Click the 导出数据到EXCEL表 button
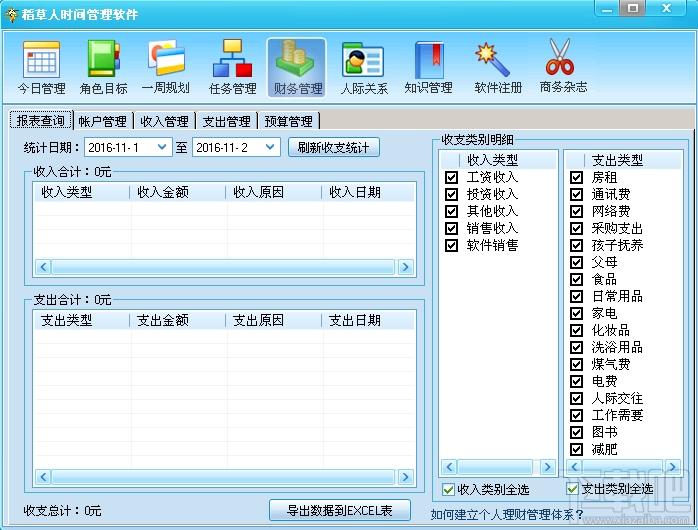This screenshot has width=698, height=530. click(x=340, y=510)
